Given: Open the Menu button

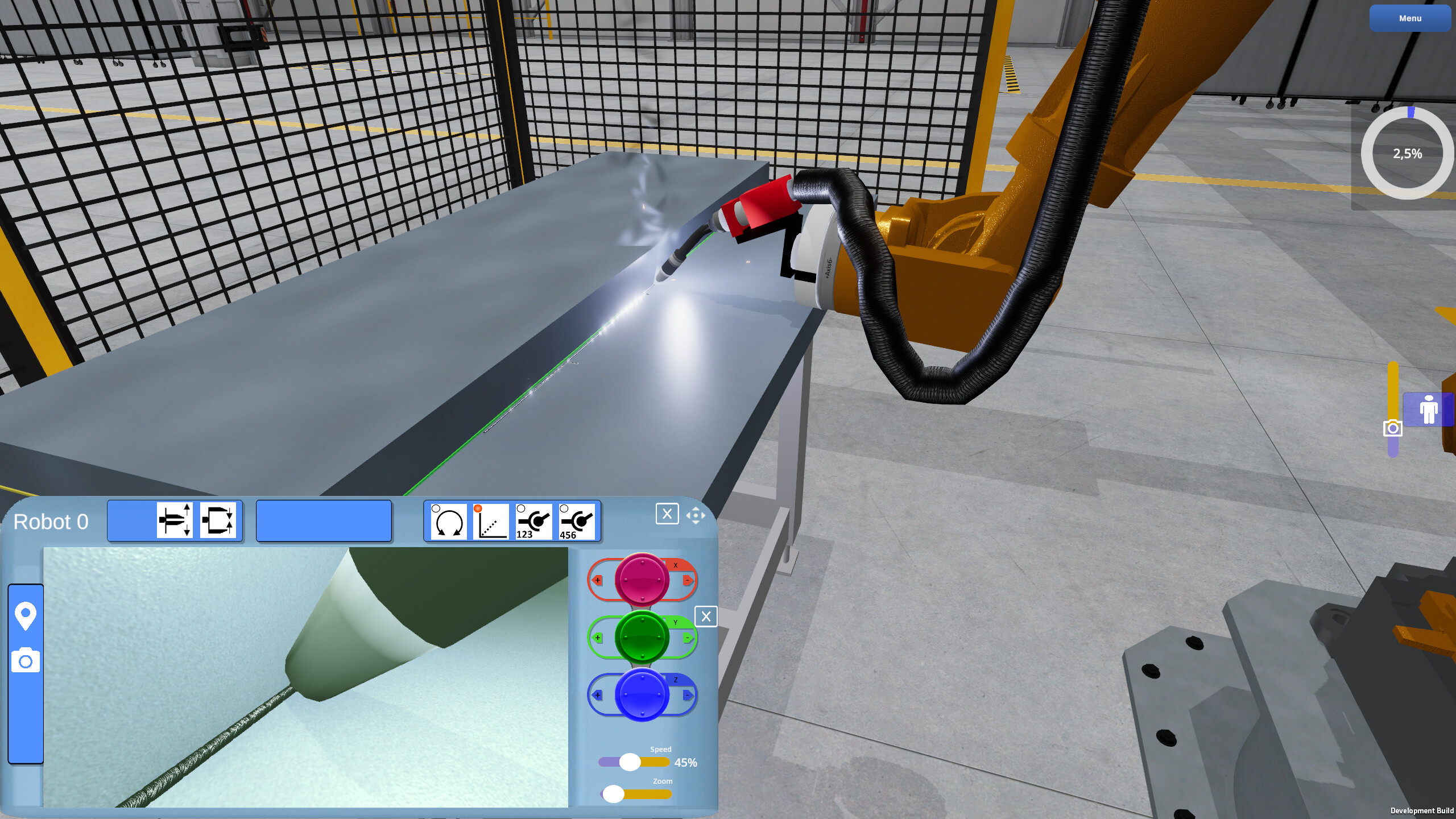Looking at the screenshot, I should pos(1410,18).
